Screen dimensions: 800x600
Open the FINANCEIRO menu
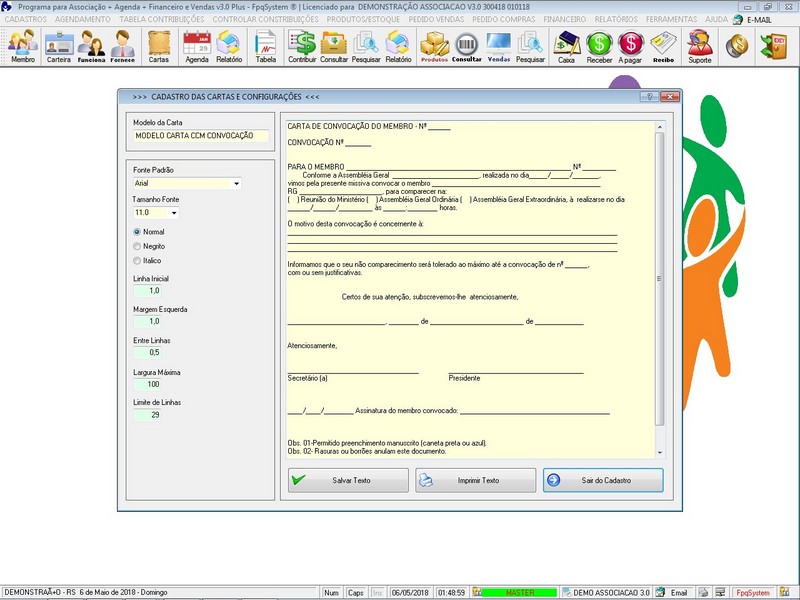click(x=565, y=19)
